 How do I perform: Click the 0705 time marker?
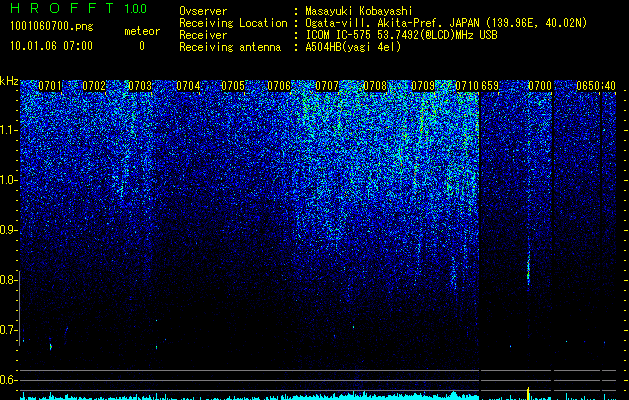point(233,86)
